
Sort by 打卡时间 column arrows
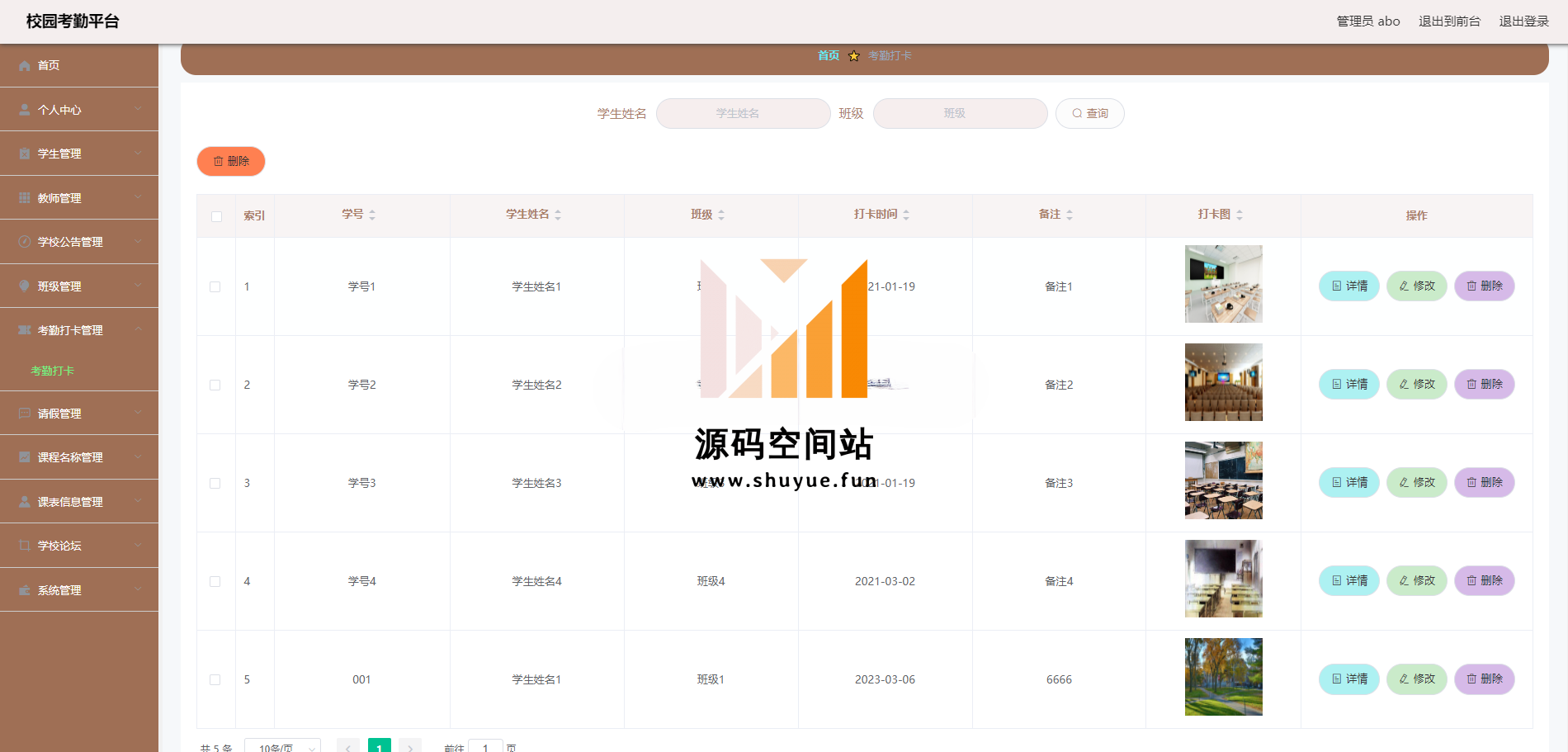(906, 215)
